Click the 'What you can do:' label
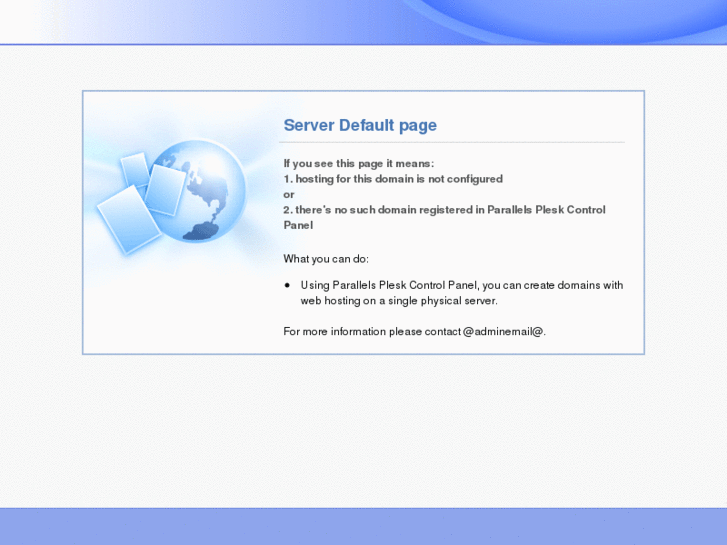The image size is (727, 545). (326, 259)
